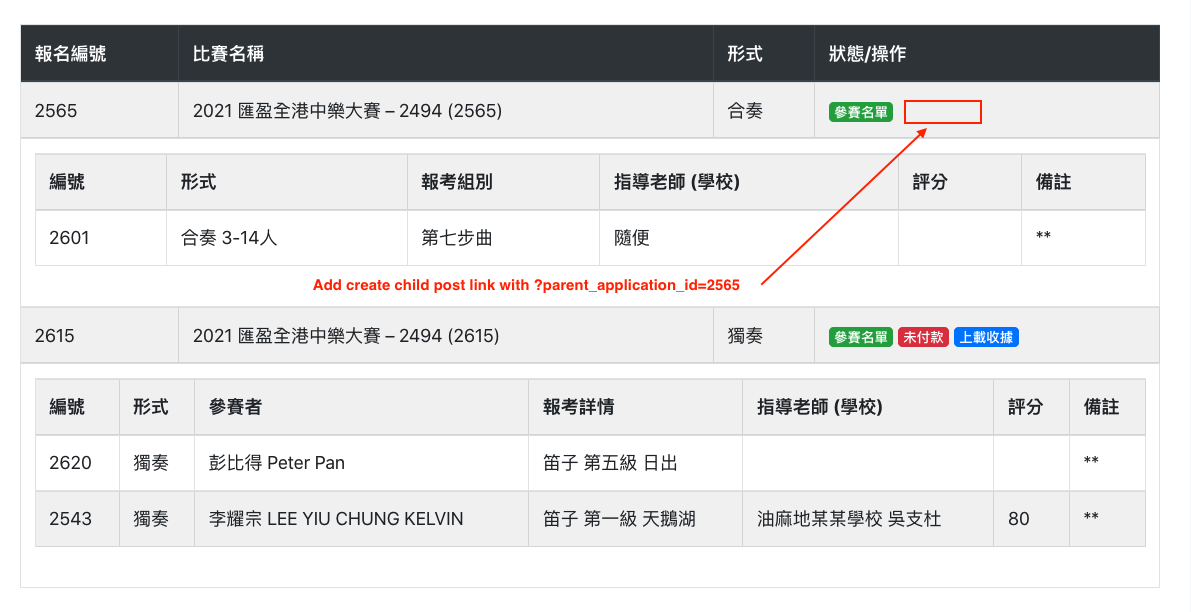This screenshot has width=1191, height=612.
Task: Open the blue 上載收據 upload receipt button
Action: (986, 337)
